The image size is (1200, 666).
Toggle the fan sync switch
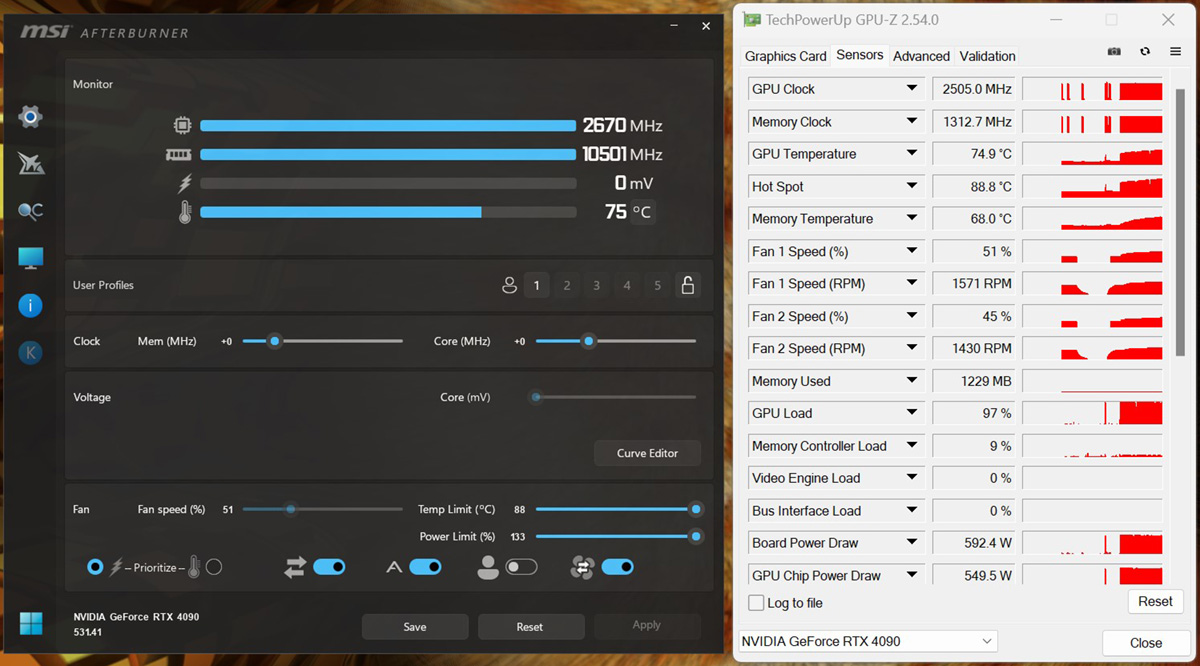tap(617, 567)
